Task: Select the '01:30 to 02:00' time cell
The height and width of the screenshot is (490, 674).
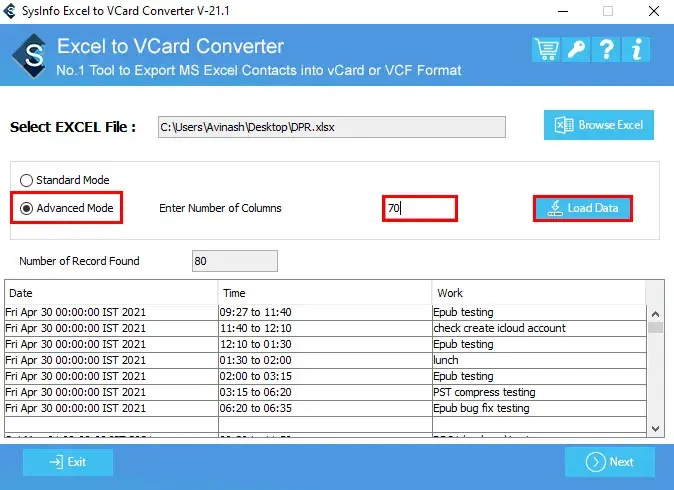Action: (x=325, y=360)
